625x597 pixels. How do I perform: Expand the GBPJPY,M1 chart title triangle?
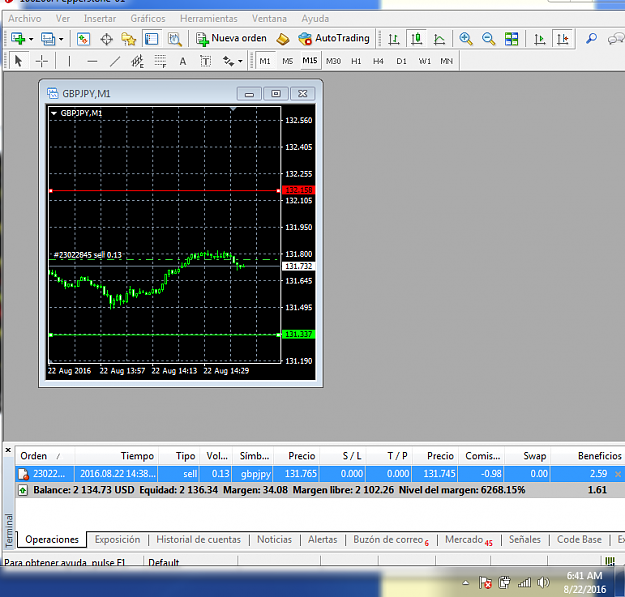point(54,114)
